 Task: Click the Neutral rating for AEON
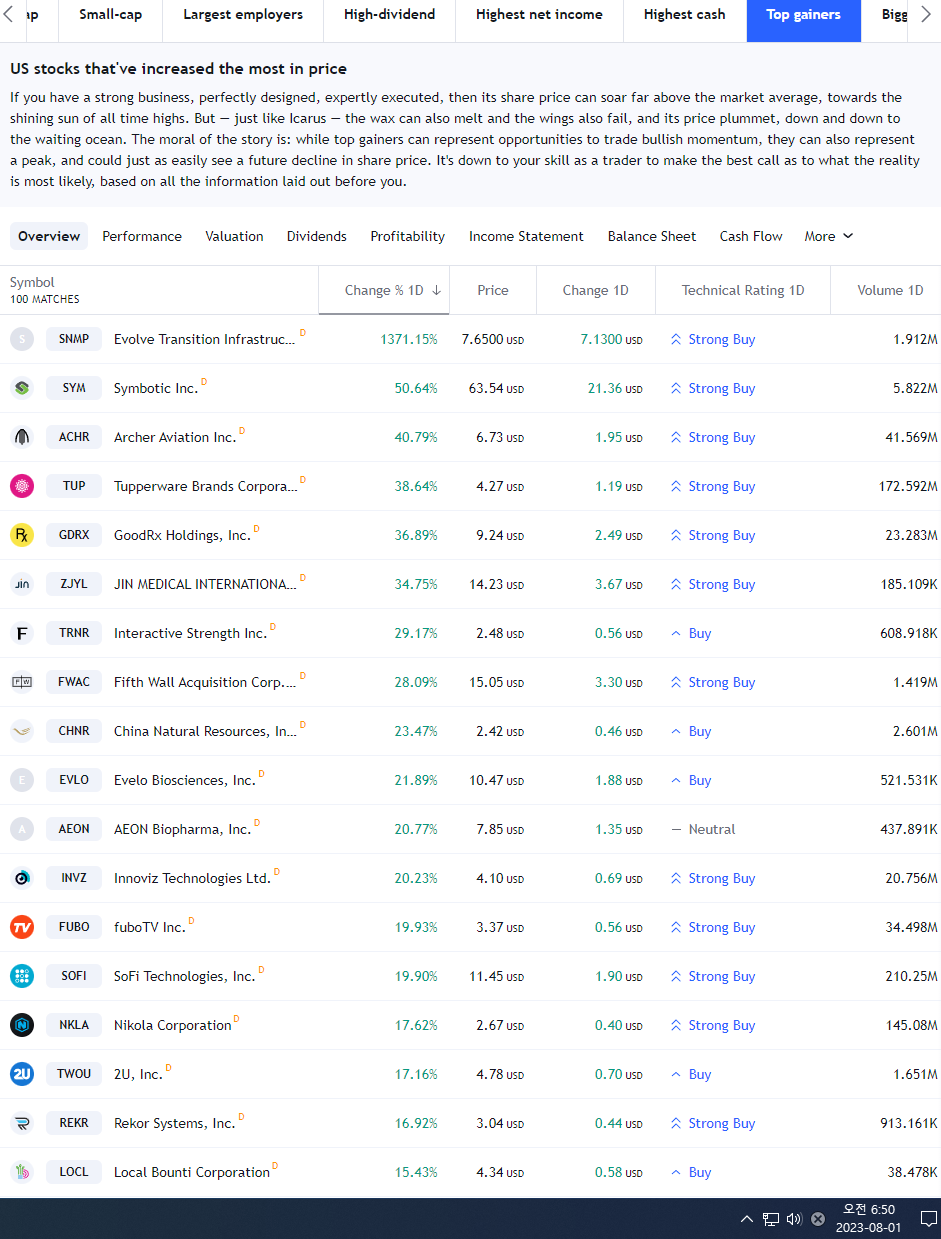click(x=703, y=829)
